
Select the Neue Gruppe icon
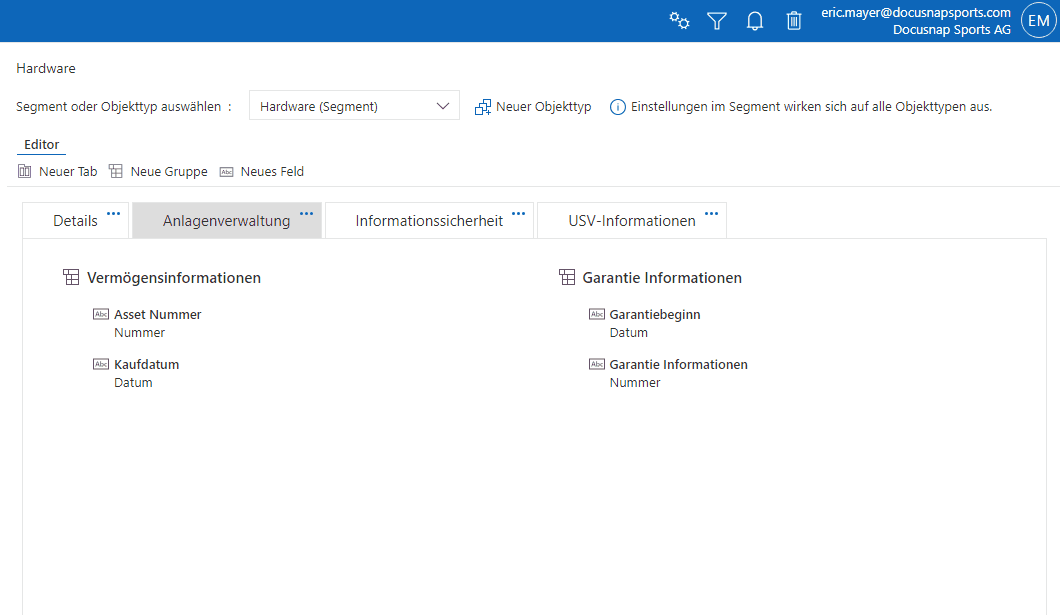coord(116,171)
